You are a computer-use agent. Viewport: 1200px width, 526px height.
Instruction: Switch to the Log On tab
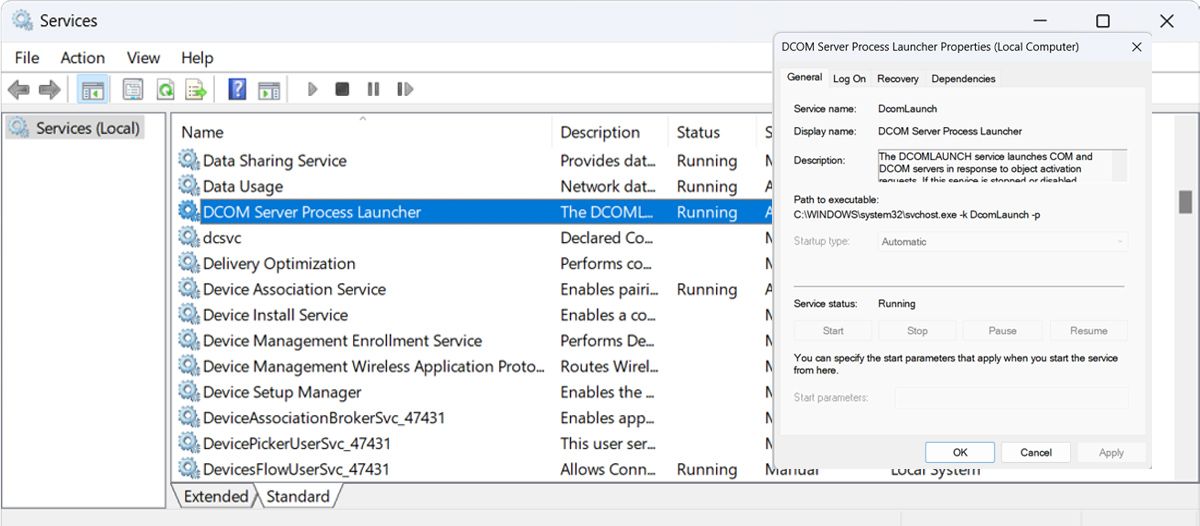(x=849, y=79)
